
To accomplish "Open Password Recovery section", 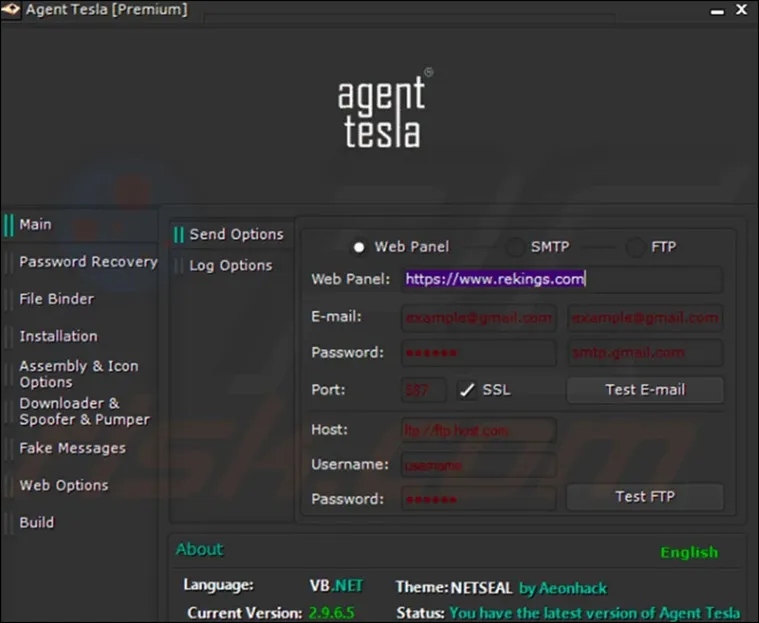I will (x=88, y=262).
